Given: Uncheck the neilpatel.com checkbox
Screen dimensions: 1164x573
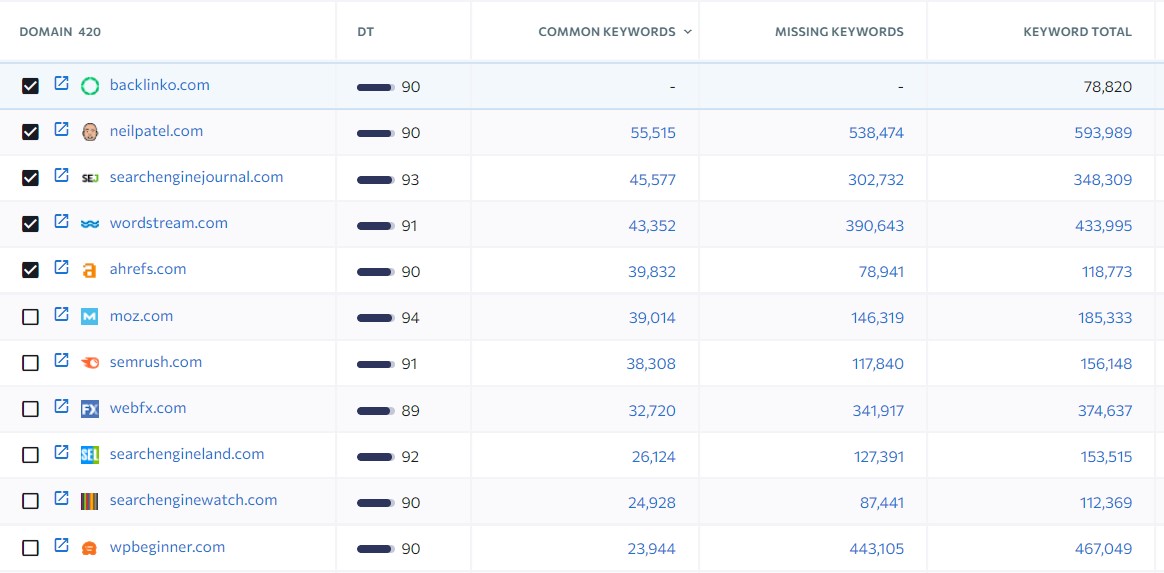Looking at the screenshot, I should tap(30, 132).
